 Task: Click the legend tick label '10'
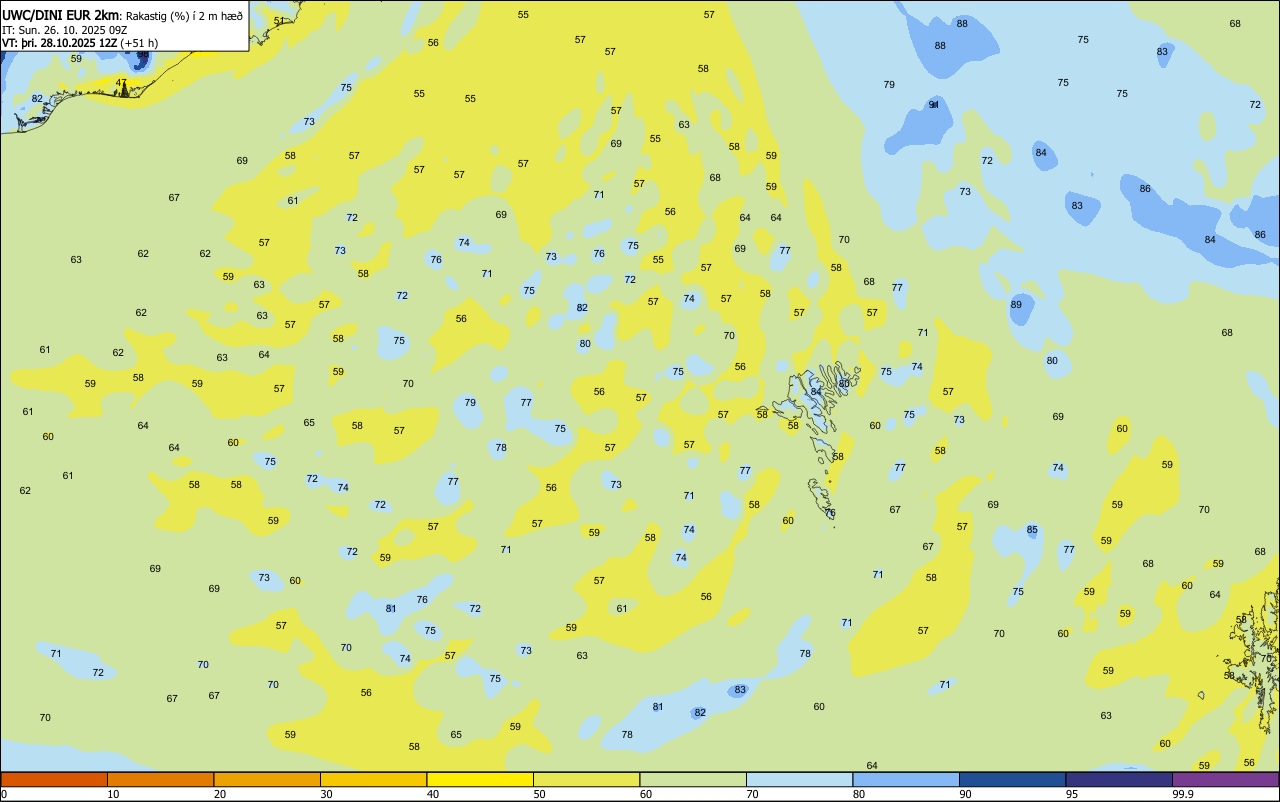(113, 794)
